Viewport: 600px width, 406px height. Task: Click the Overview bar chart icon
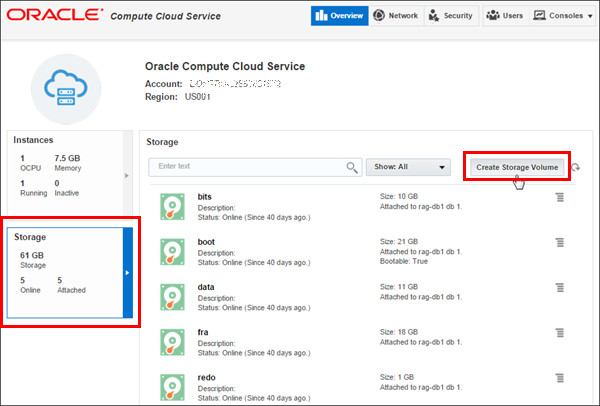(321, 15)
